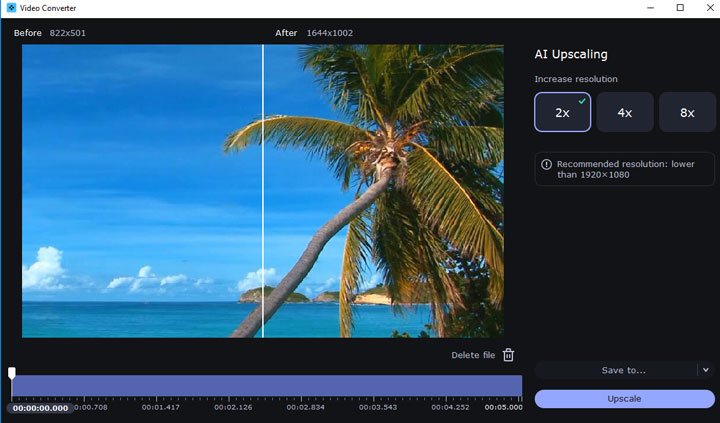720x423 pixels.
Task: Click the Before 822x501 label
Action: tap(50, 33)
